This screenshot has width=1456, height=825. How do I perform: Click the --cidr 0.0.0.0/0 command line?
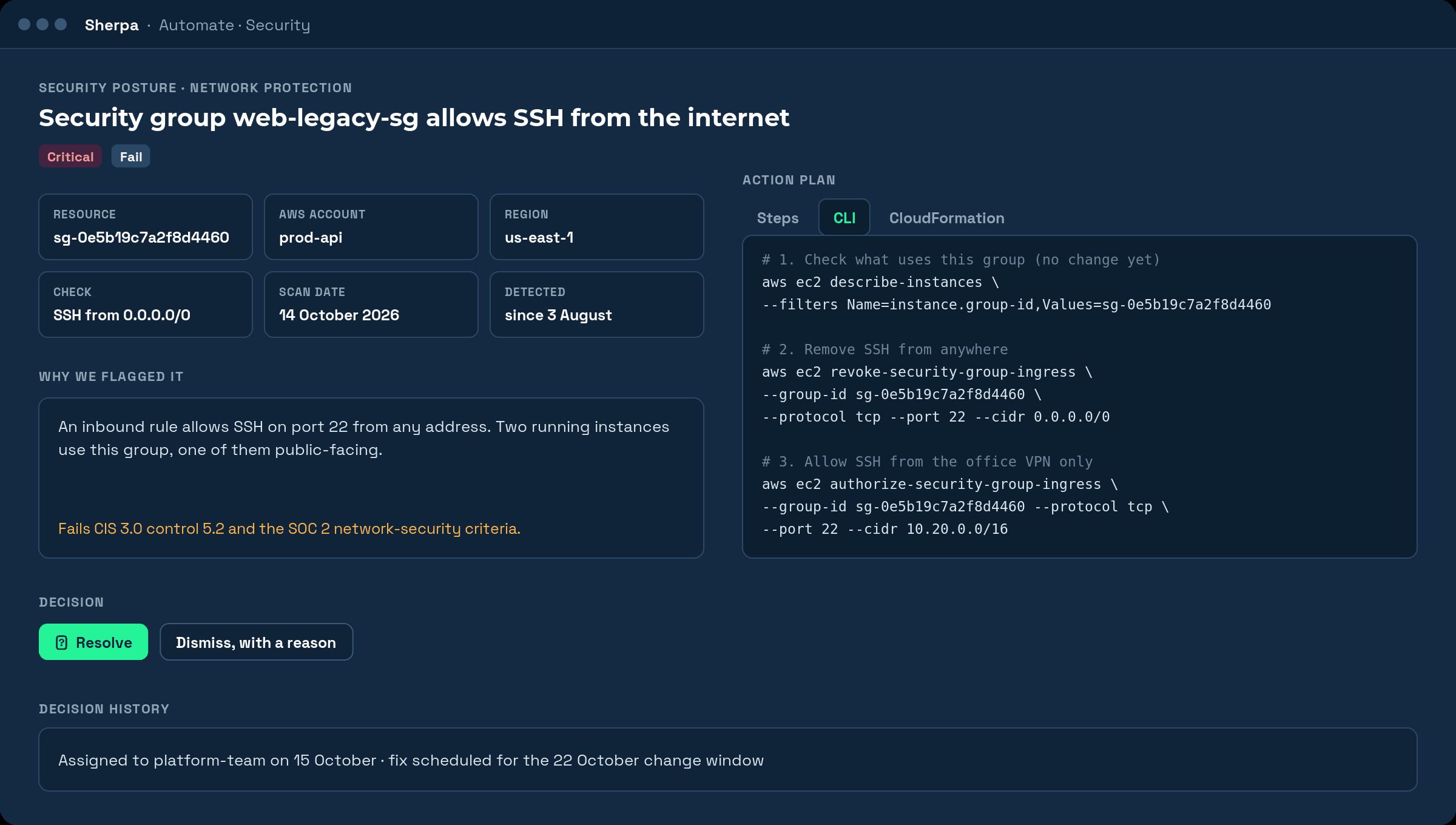point(936,417)
